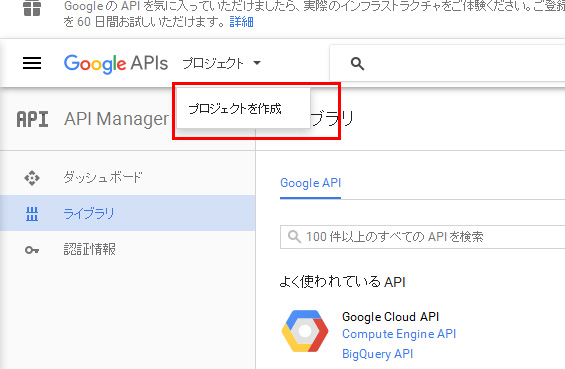This screenshot has height=369, width=565.
Task: Open the Compute Engine API link
Action: point(399,334)
